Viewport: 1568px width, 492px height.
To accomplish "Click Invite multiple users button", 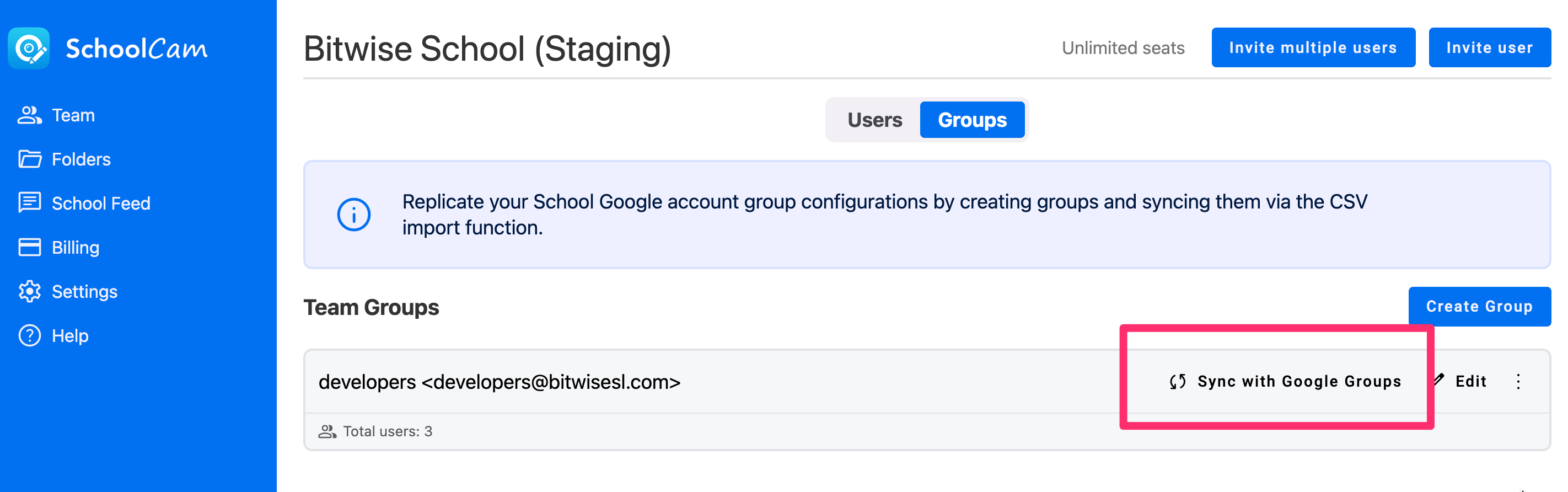I will click(x=1313, y=47).
